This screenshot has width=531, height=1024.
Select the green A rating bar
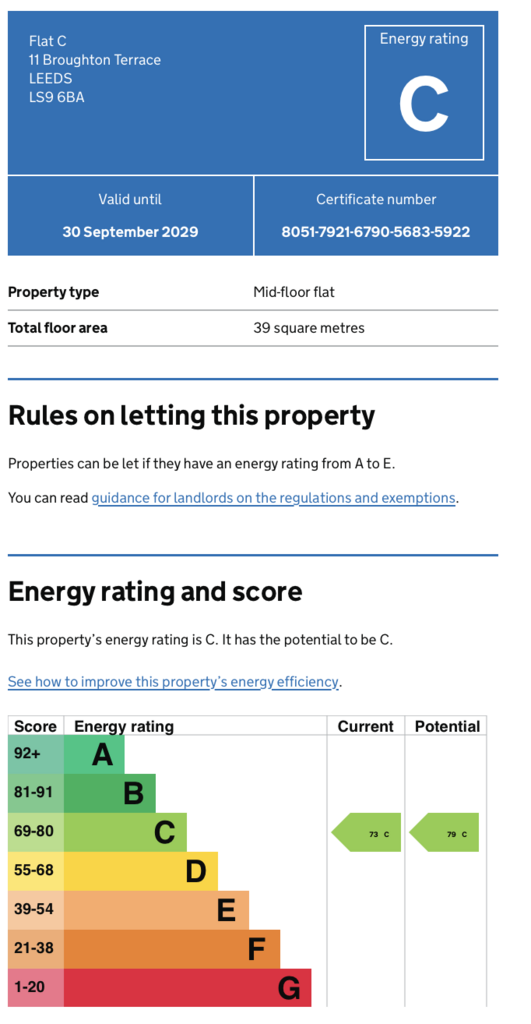coord(94,755)
